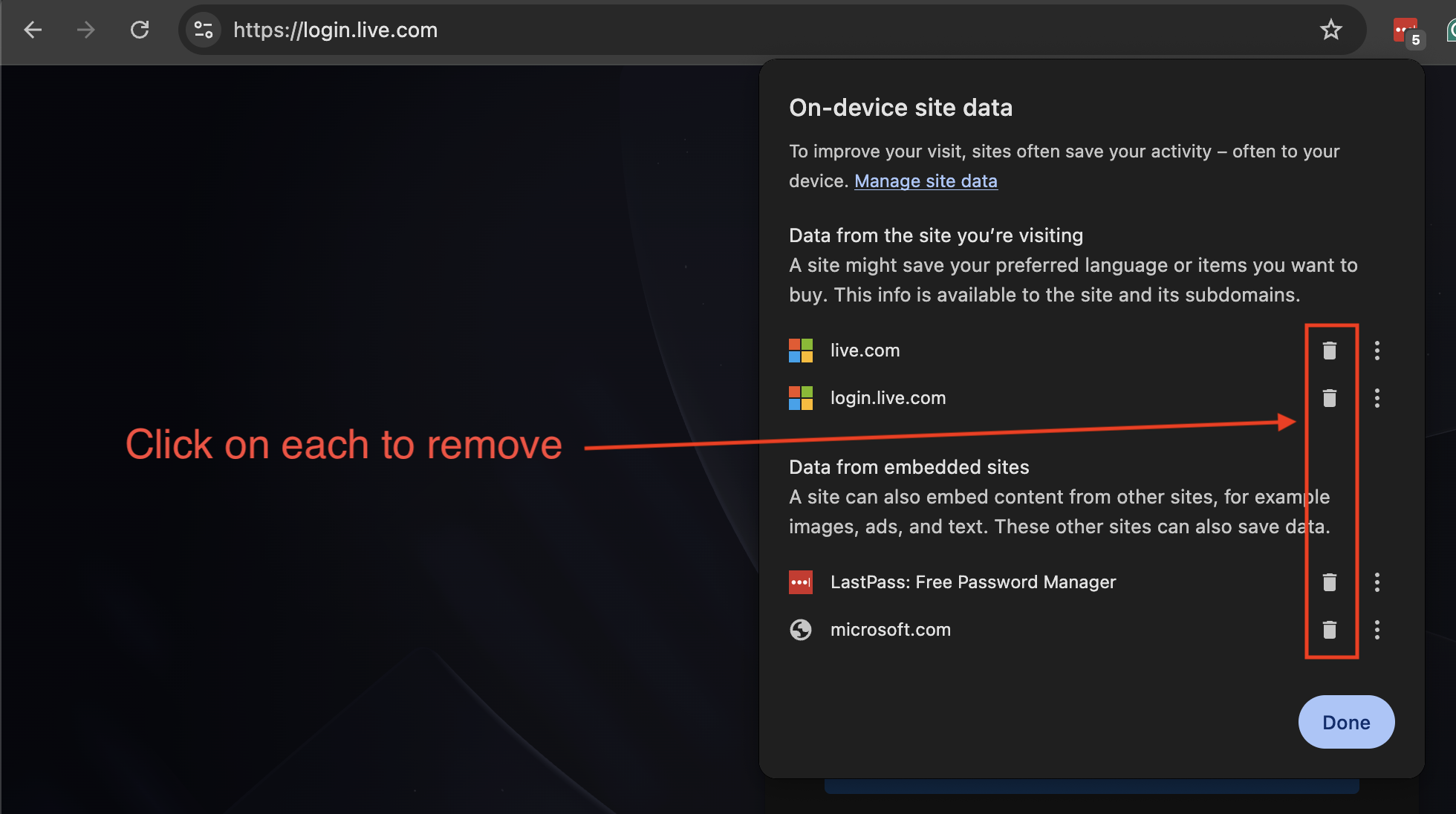The image size is (1456, 814).
Task: Delete microsoft.com embedded site data
Action: pyautogui.click(x=1329, y=630)
